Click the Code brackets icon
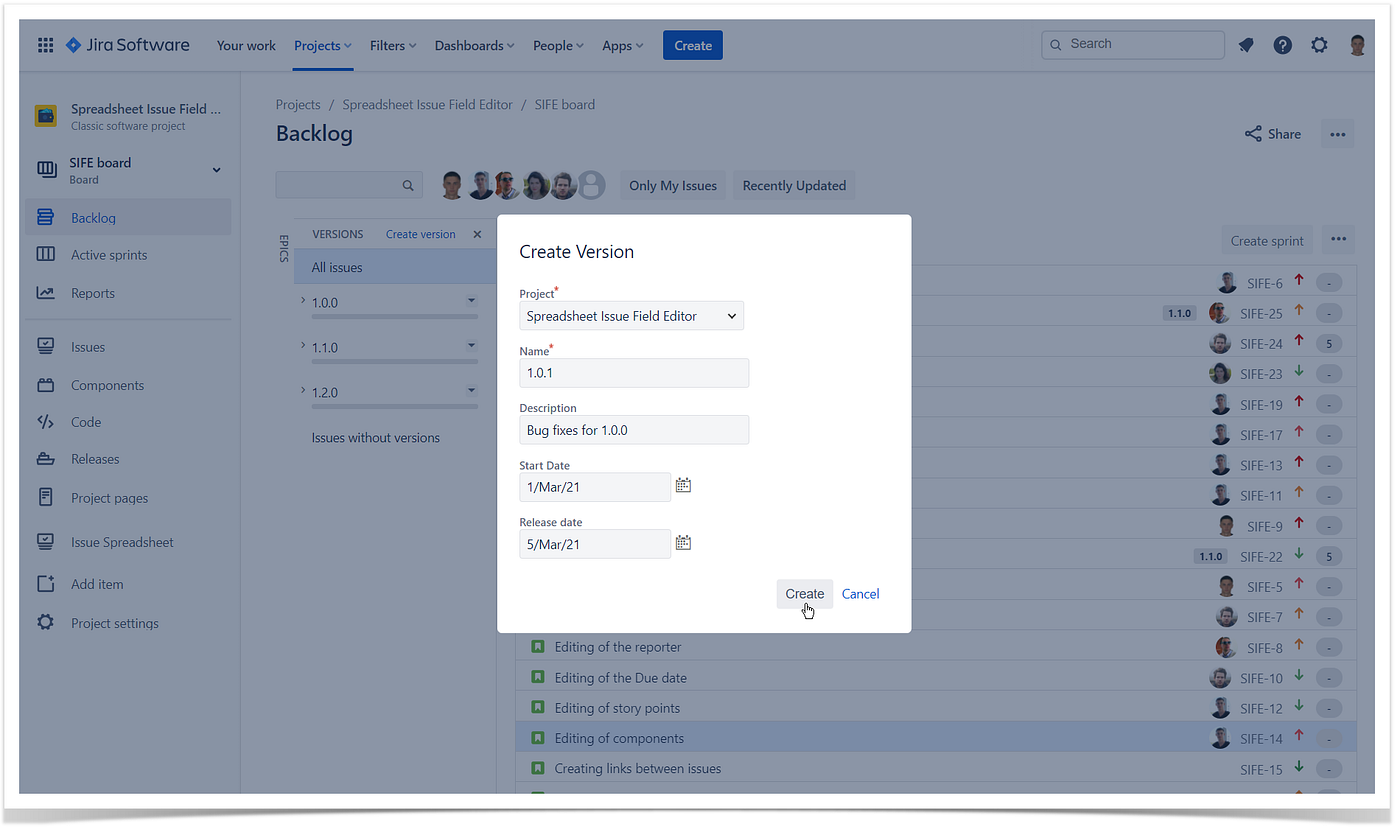The width and height of the screenshot is (1400, 830). click(45, 422)
